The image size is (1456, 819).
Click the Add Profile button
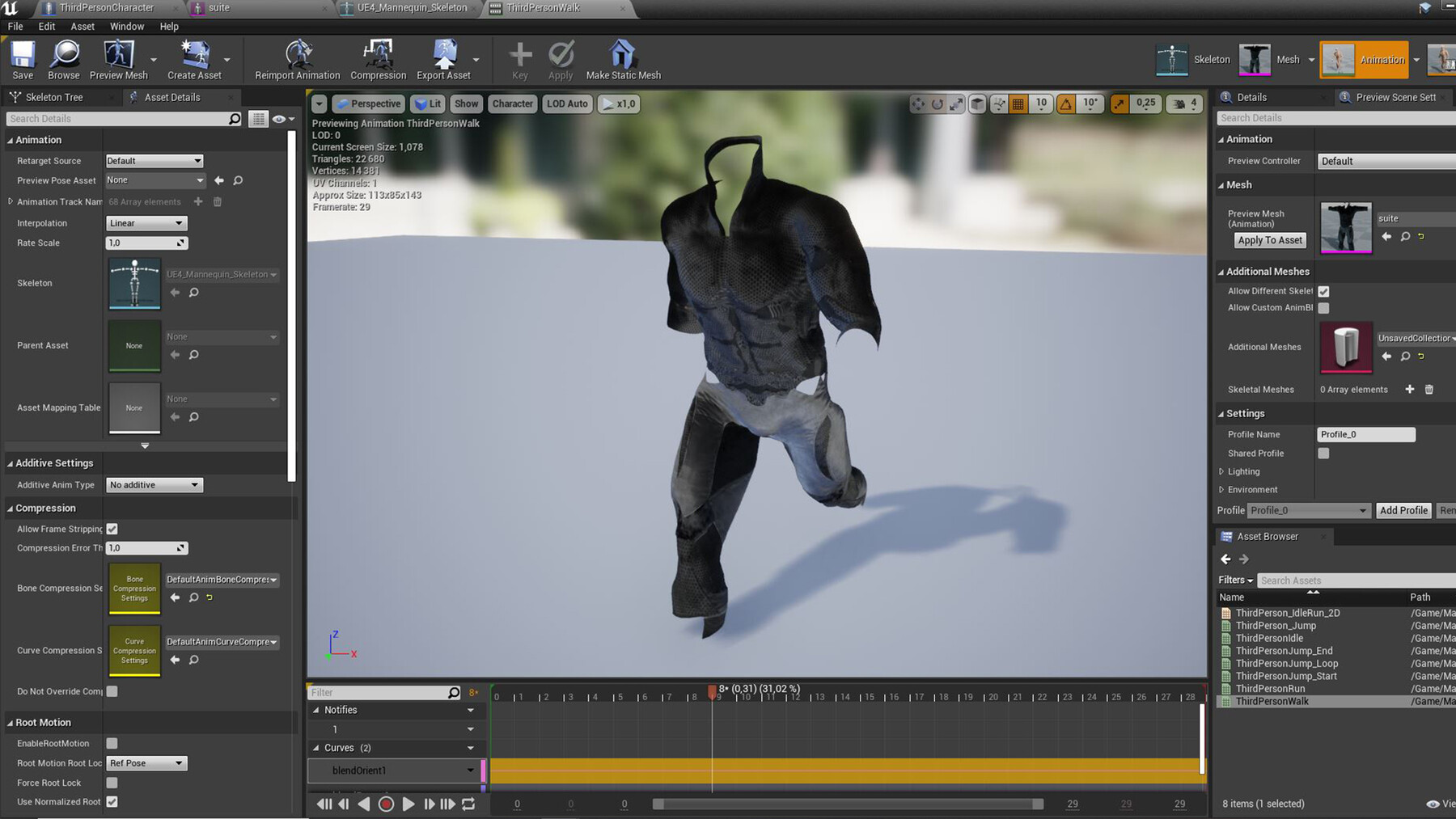coord(1403,510)
